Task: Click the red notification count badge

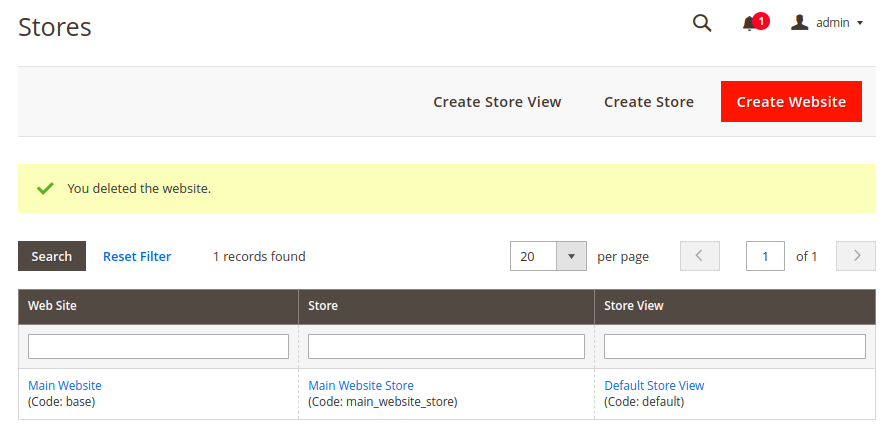Action: (761, 21)
